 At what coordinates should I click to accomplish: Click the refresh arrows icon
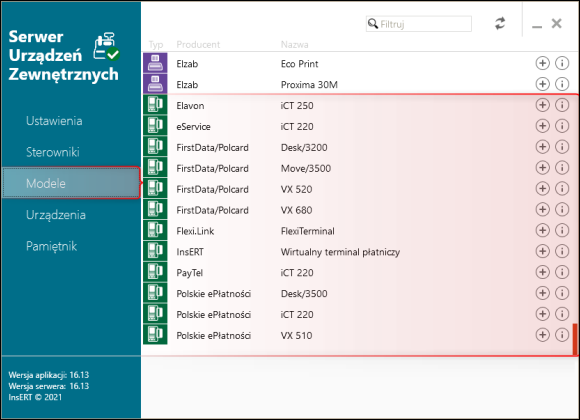click(500, 24)
